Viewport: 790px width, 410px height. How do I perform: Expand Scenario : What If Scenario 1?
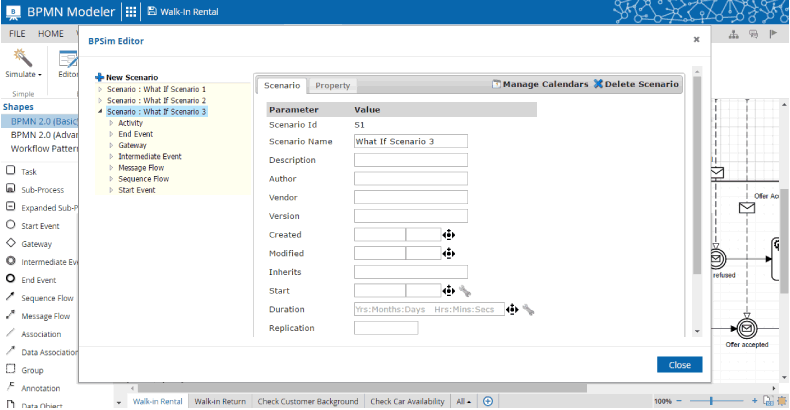tap(100, 90)
